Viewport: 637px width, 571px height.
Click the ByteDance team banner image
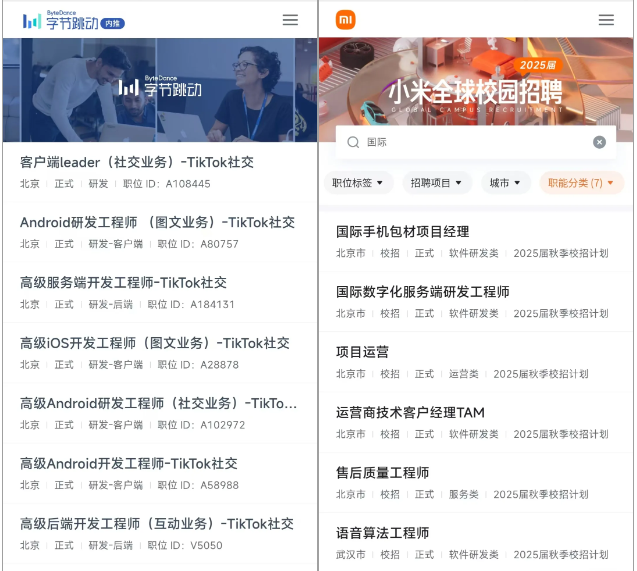[160, 90]
